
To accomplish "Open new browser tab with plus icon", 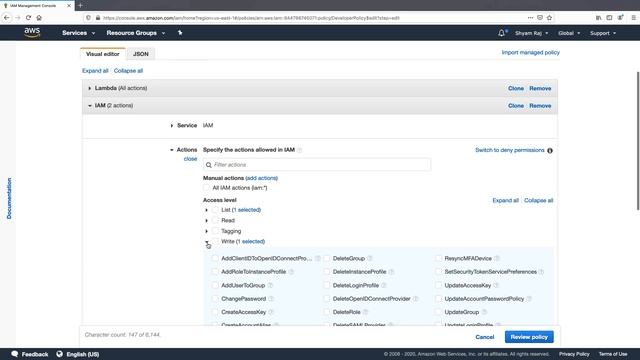I will coord(80,5).
